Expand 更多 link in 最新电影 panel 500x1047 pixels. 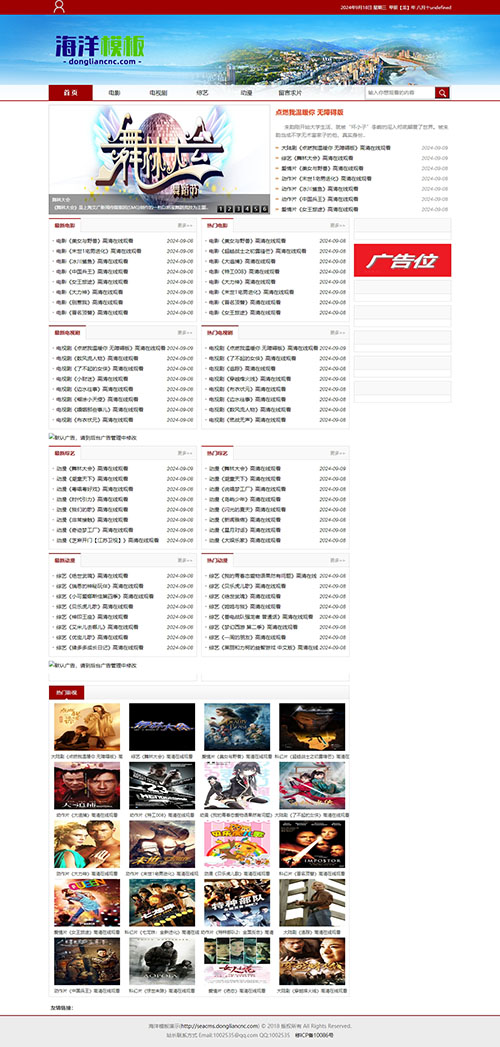(184, 225)
